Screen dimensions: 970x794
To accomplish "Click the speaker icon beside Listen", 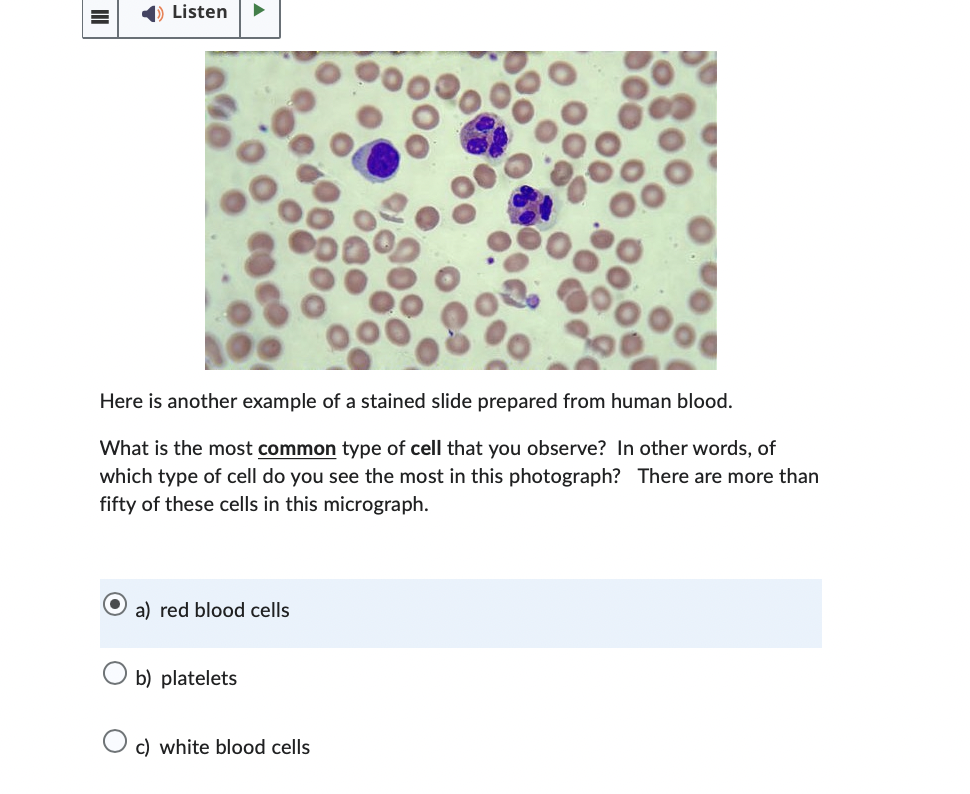I will point(151,13).
